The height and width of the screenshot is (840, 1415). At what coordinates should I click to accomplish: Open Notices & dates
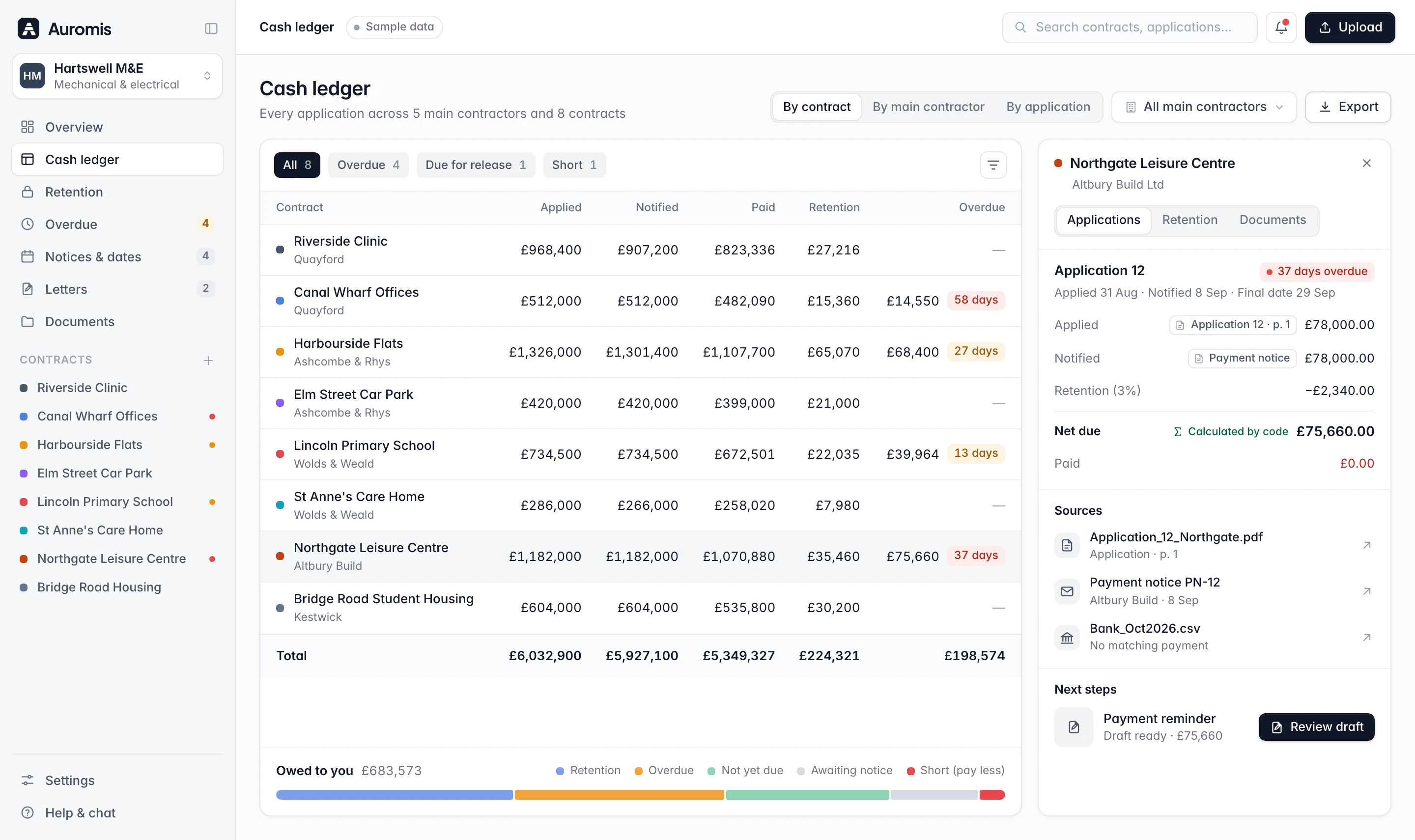pyautogui.click(x=117, y=256)
